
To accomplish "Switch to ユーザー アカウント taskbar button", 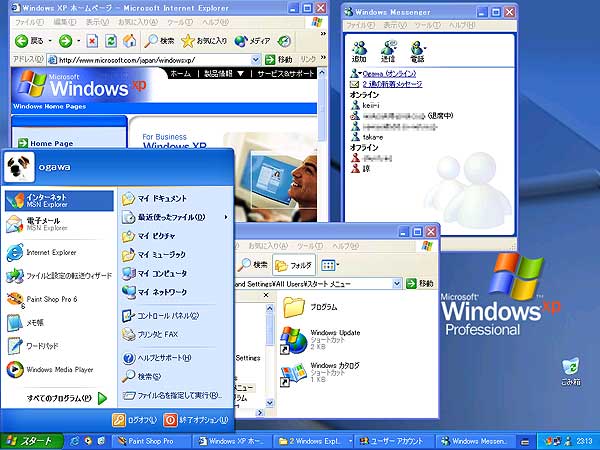I will 395,441.
